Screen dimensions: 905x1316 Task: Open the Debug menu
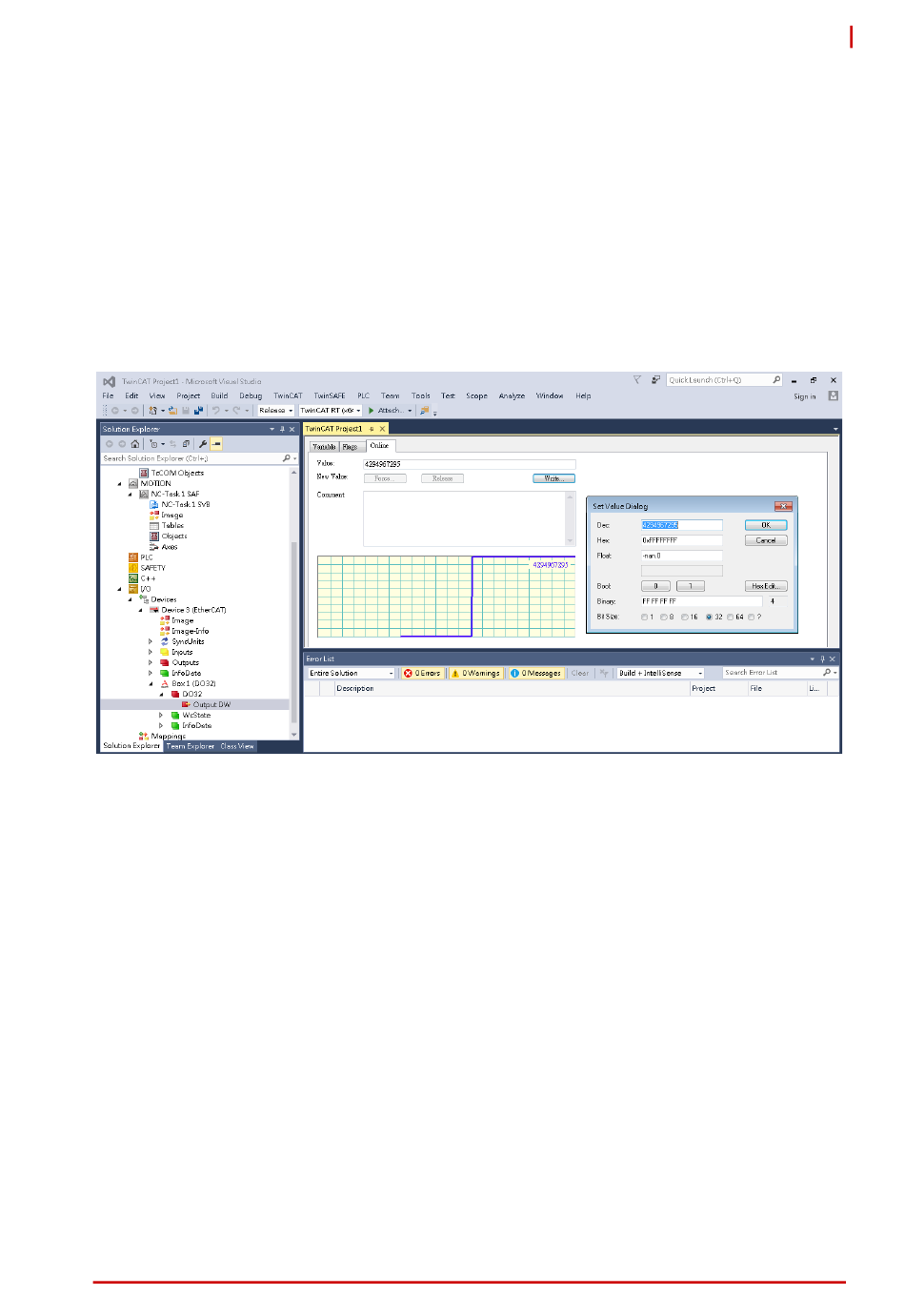pyautogui.click(x=251, y=395)
